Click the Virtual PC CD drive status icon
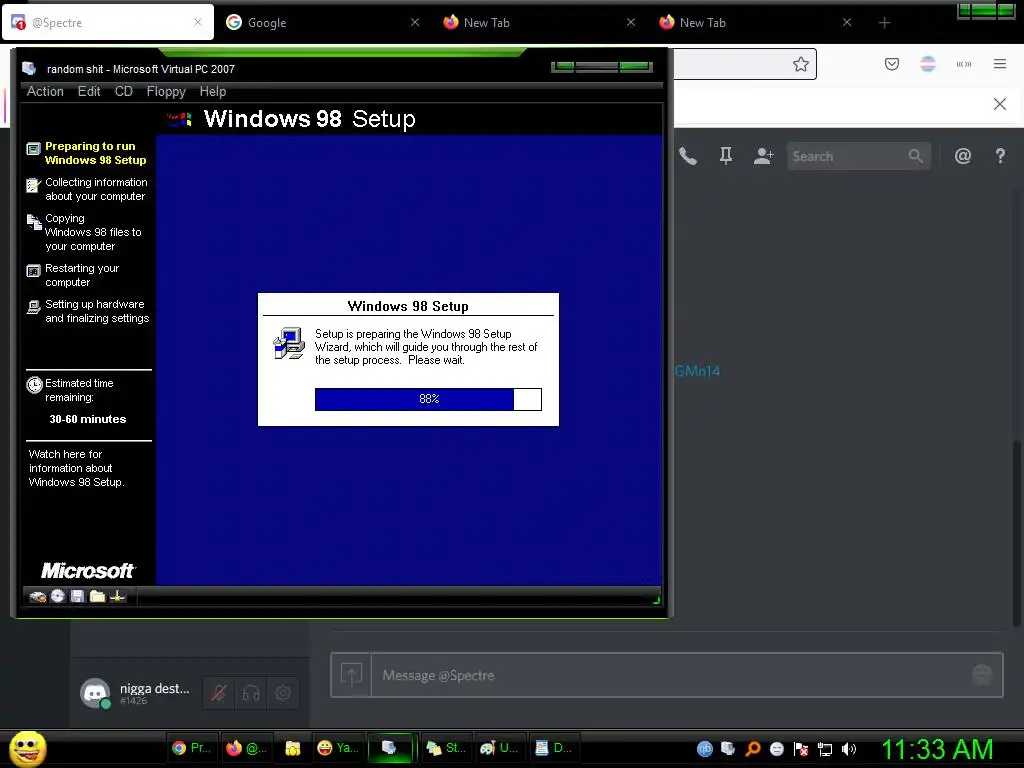This screenshot has width=1024, height=768. coord(58,596)
